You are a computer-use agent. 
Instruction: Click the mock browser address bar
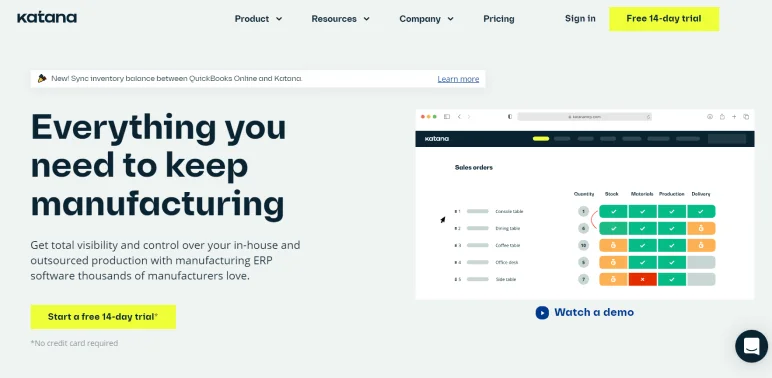[584, 117]
